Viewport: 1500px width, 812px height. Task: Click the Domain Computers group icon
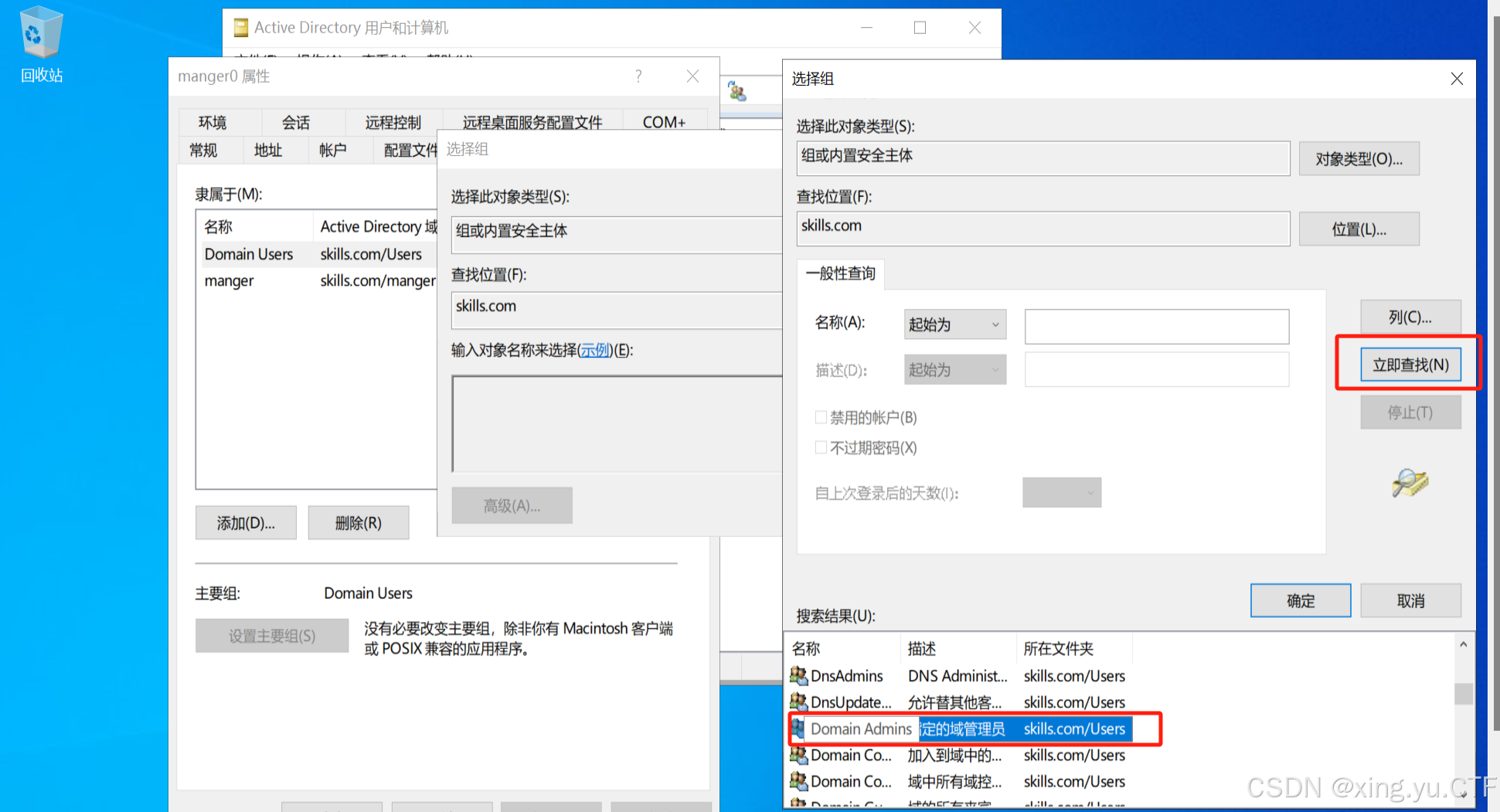pyautogui.click(x=798, y=755)
